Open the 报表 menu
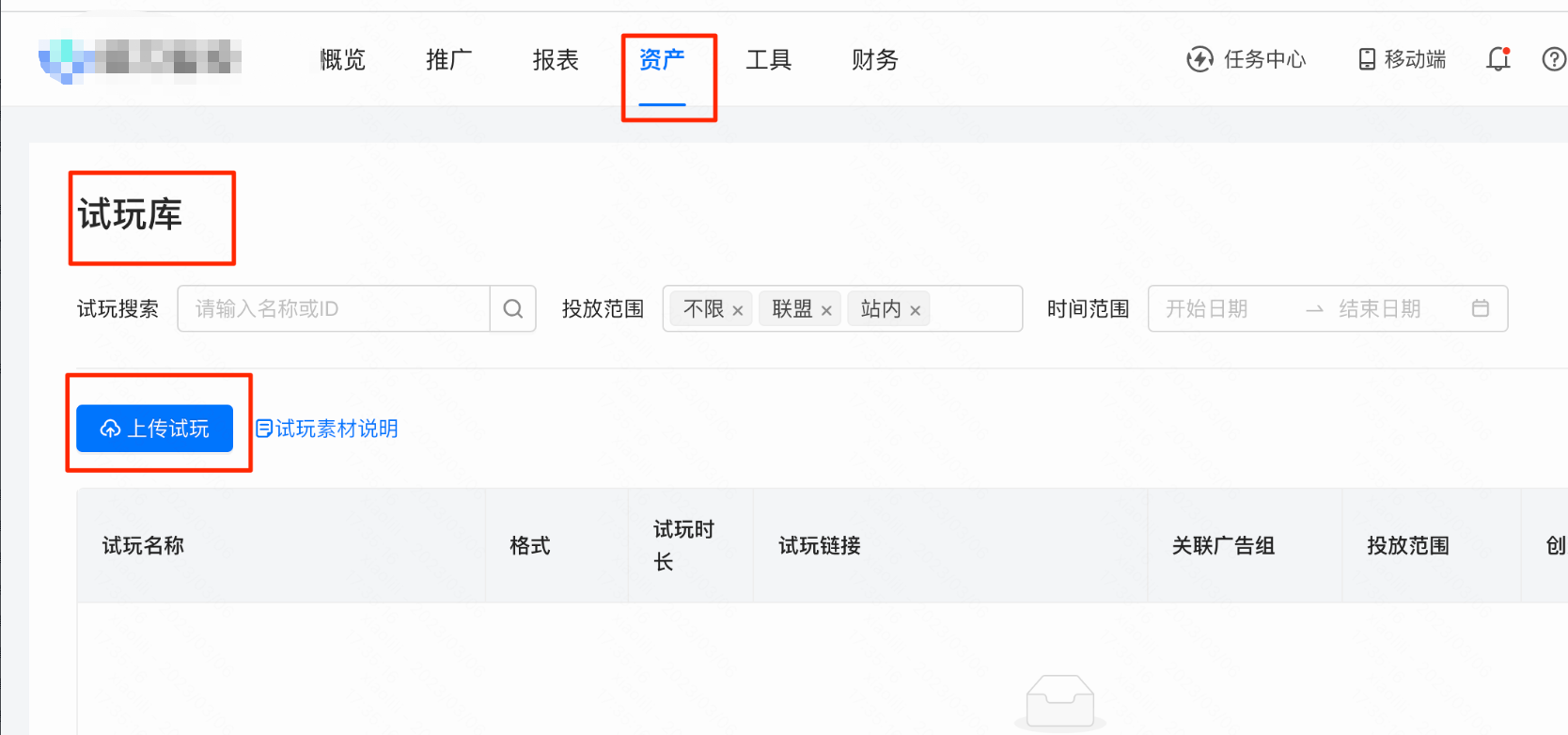This screenshot has width=1568, height=735. pos(556,60)
